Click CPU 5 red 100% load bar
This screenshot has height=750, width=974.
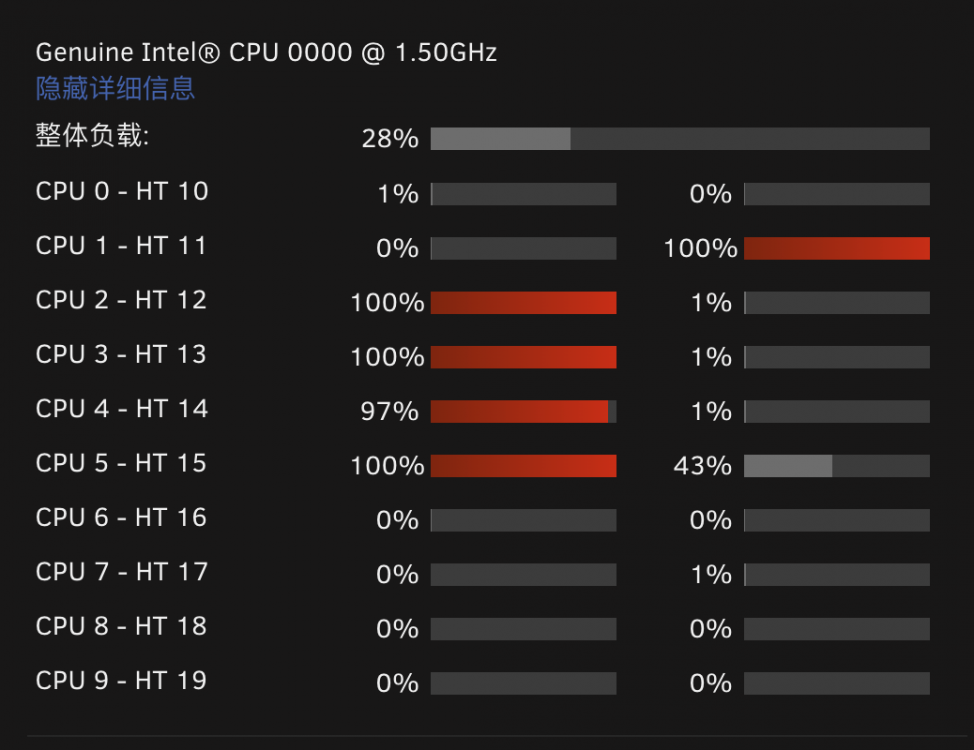pos(523,465)
